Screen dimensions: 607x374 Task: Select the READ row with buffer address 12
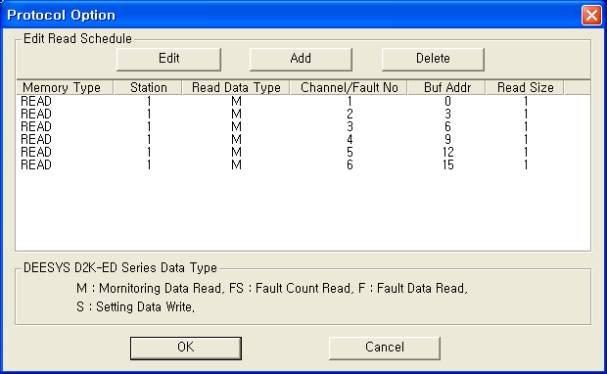[303, 153]
